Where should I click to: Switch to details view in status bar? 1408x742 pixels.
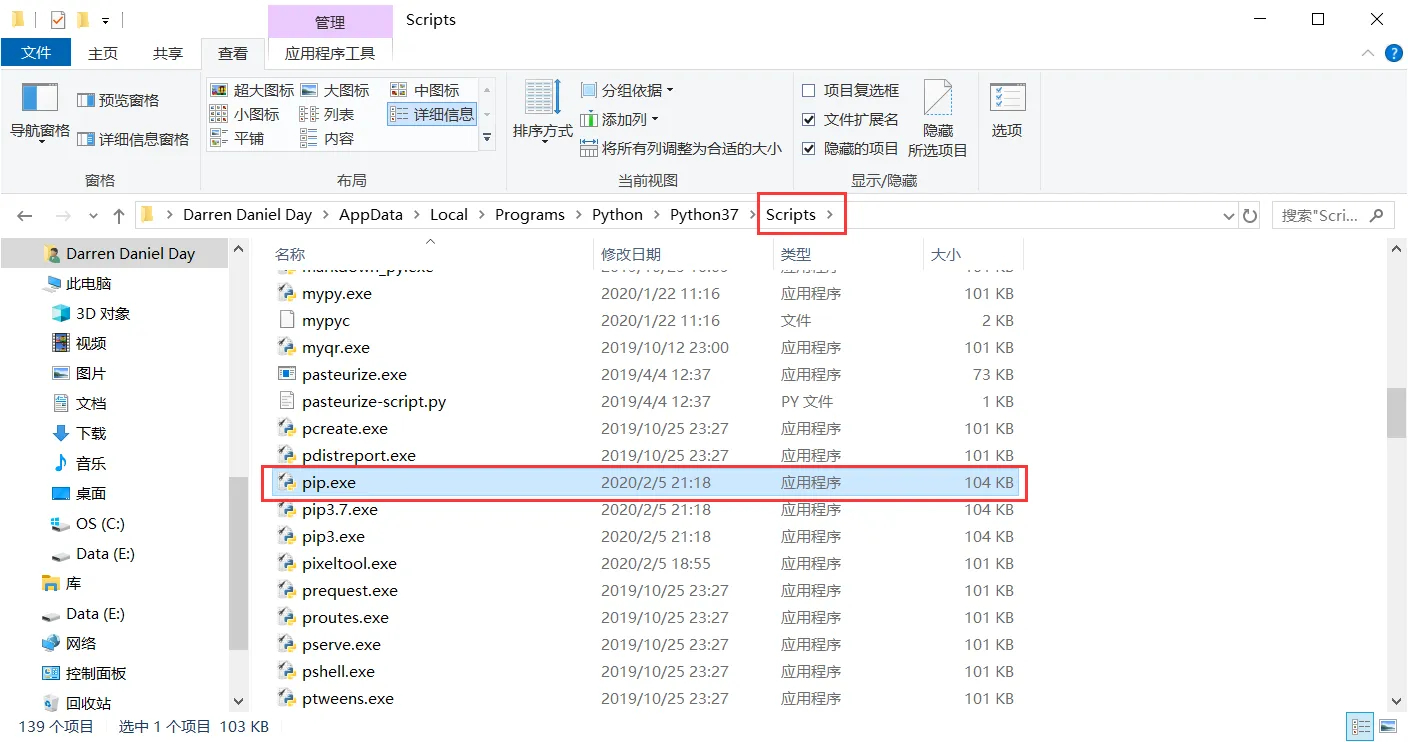(1361, 727)
